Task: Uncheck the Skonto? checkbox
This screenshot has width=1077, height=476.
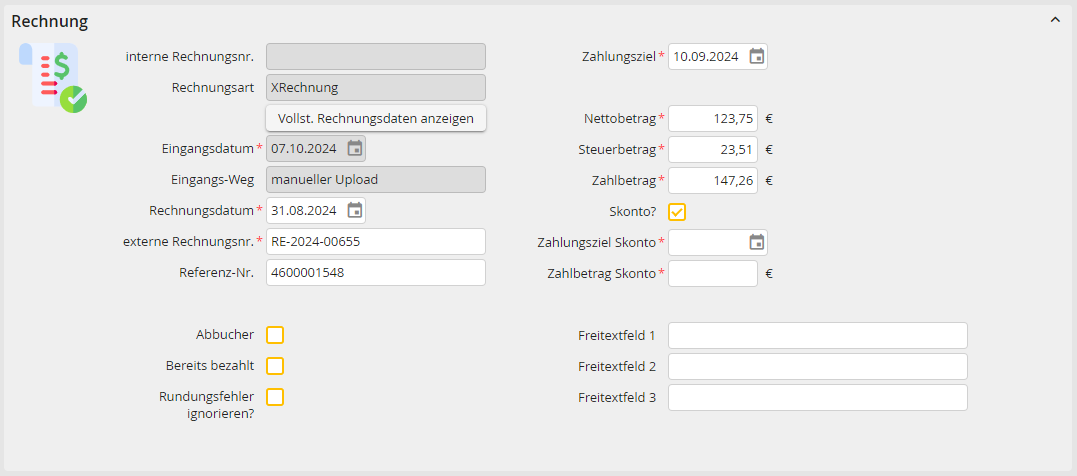Action: tap(677, 212)
